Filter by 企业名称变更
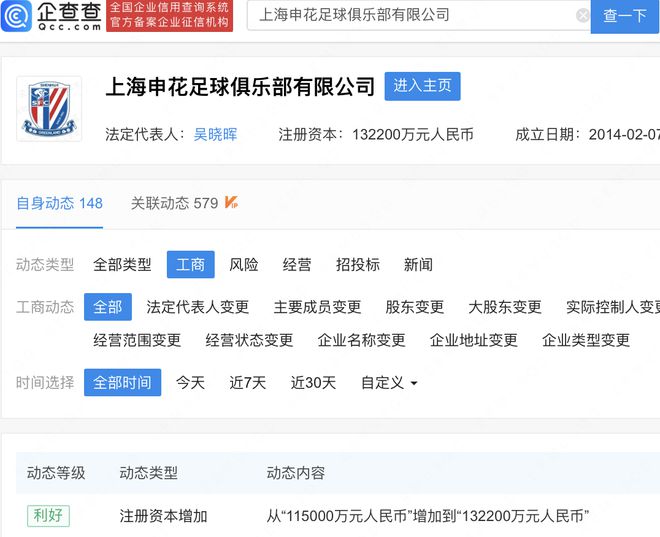 click(362, 340)
